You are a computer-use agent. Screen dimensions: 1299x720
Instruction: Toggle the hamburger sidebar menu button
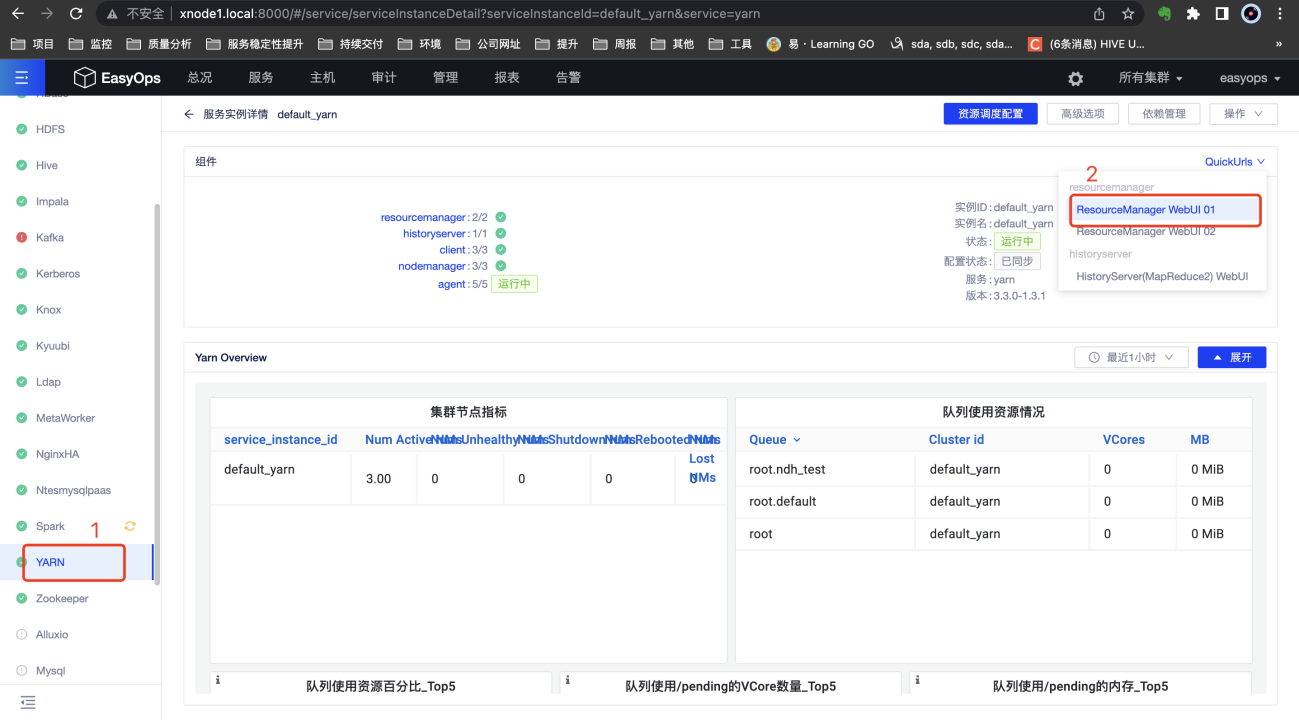pyautogui.click(x=22, y=78)
